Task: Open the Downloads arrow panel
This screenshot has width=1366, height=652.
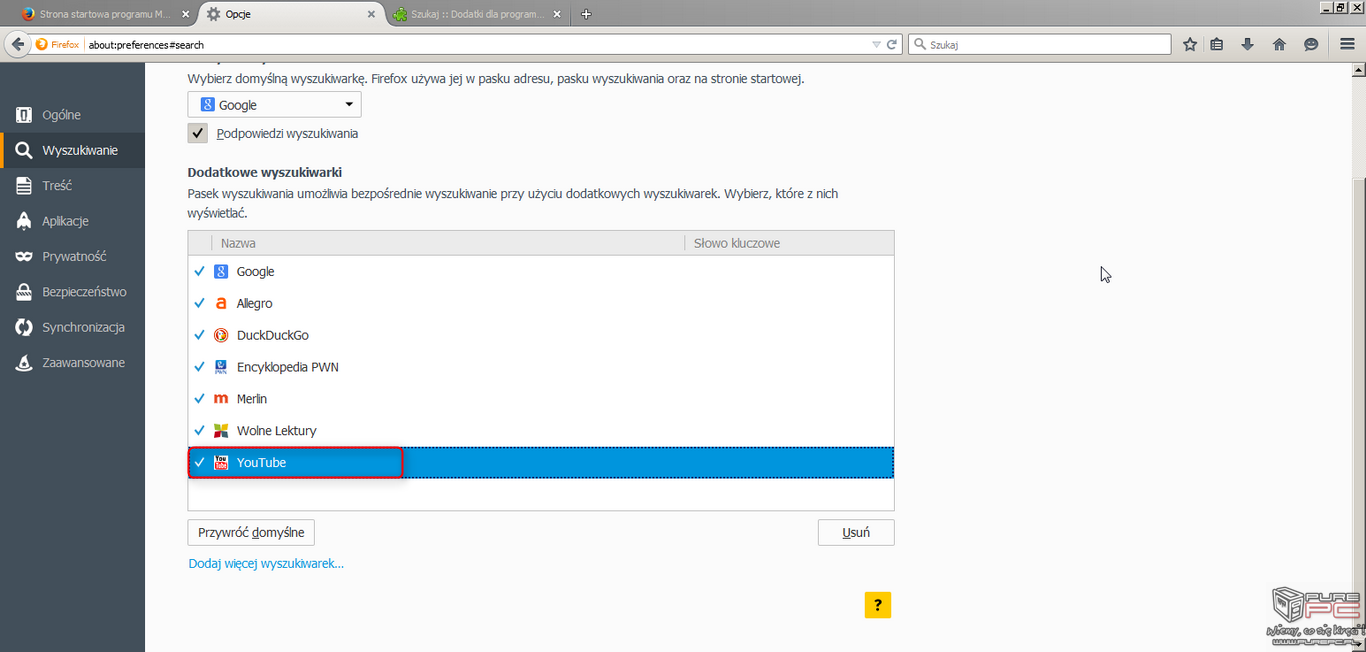Action: pyautogui.click(x=1248, y=44)
